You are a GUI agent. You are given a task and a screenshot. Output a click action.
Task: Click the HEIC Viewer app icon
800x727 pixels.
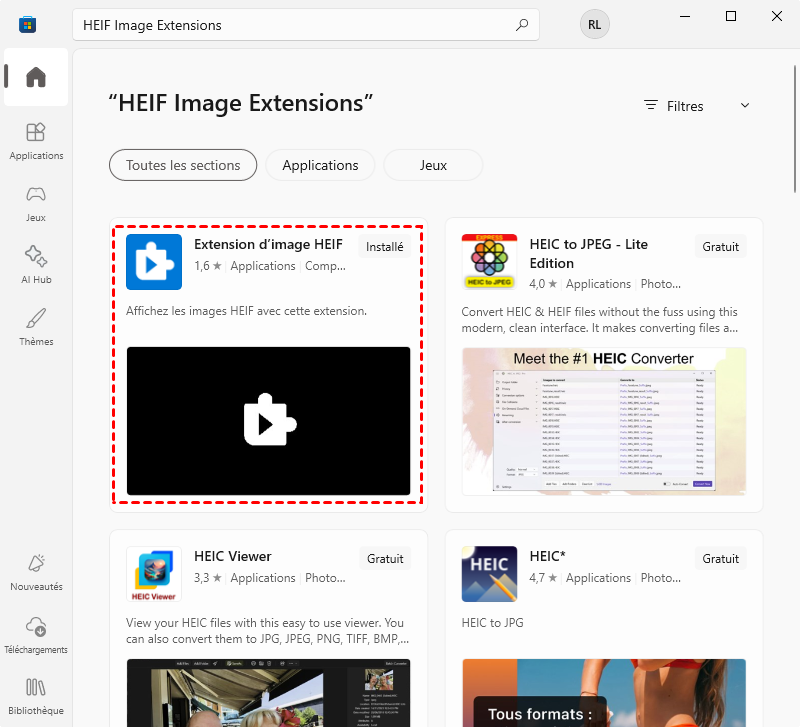(154, 574)
